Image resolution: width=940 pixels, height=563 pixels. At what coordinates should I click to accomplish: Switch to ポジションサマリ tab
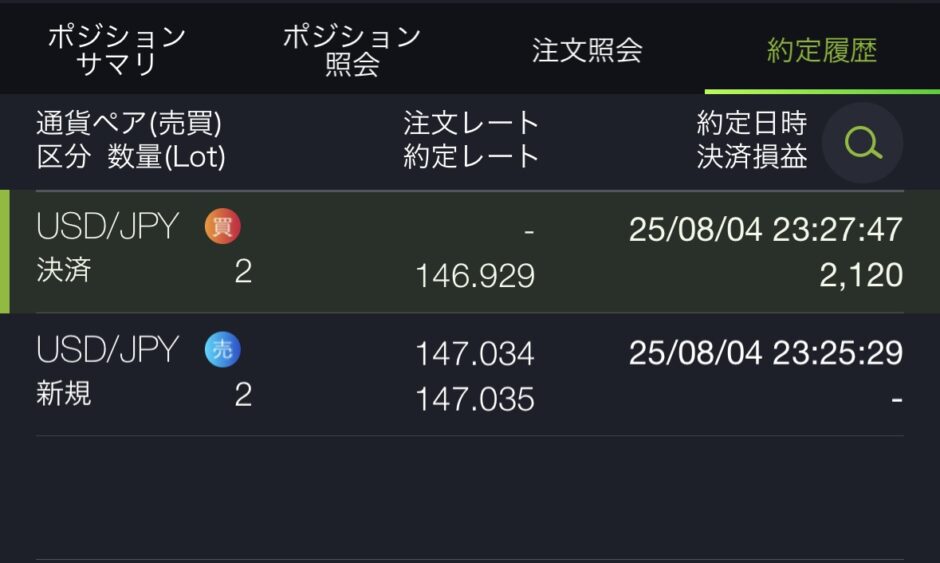[117, 50]
